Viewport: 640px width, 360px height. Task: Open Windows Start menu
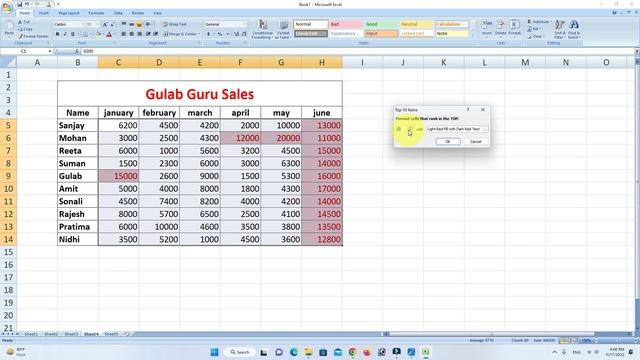coord(214,352)
